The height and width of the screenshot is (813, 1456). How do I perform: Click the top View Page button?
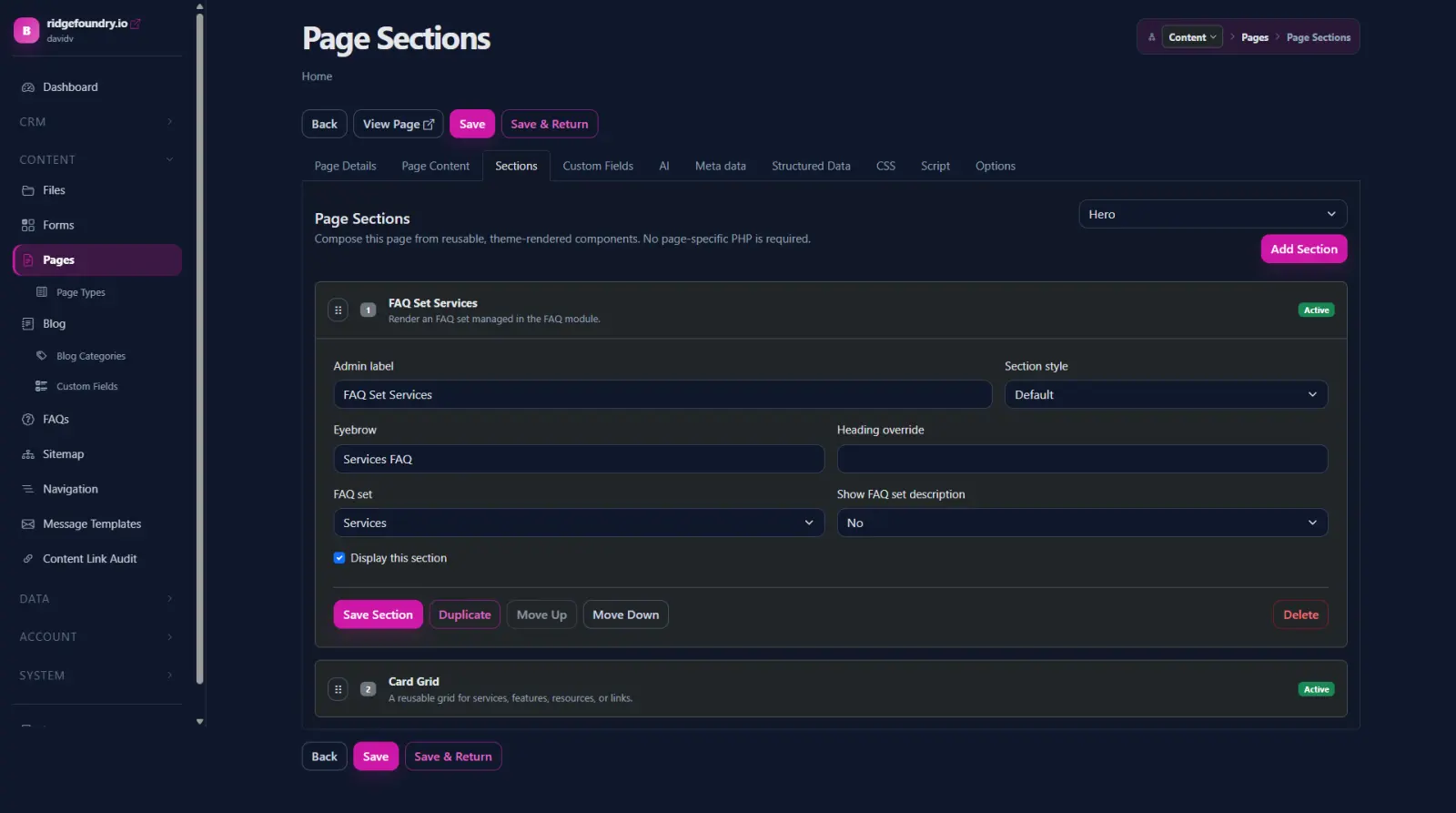point(399,124)
